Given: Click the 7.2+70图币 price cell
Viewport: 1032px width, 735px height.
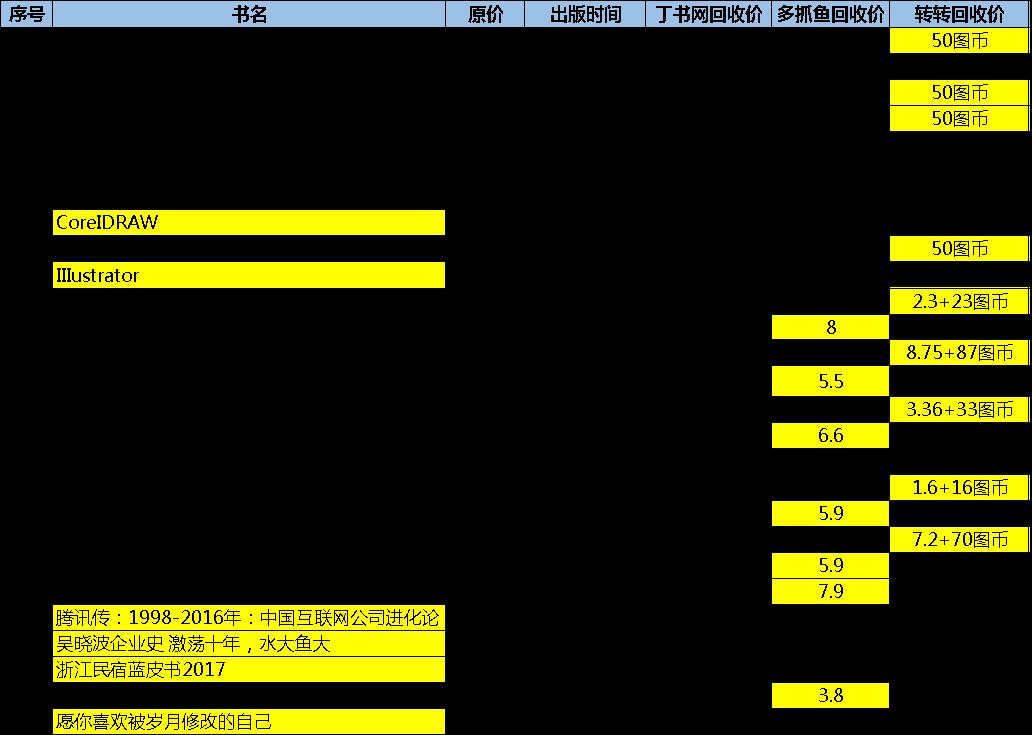Looking at the screenshot, I should pos(959,540).
